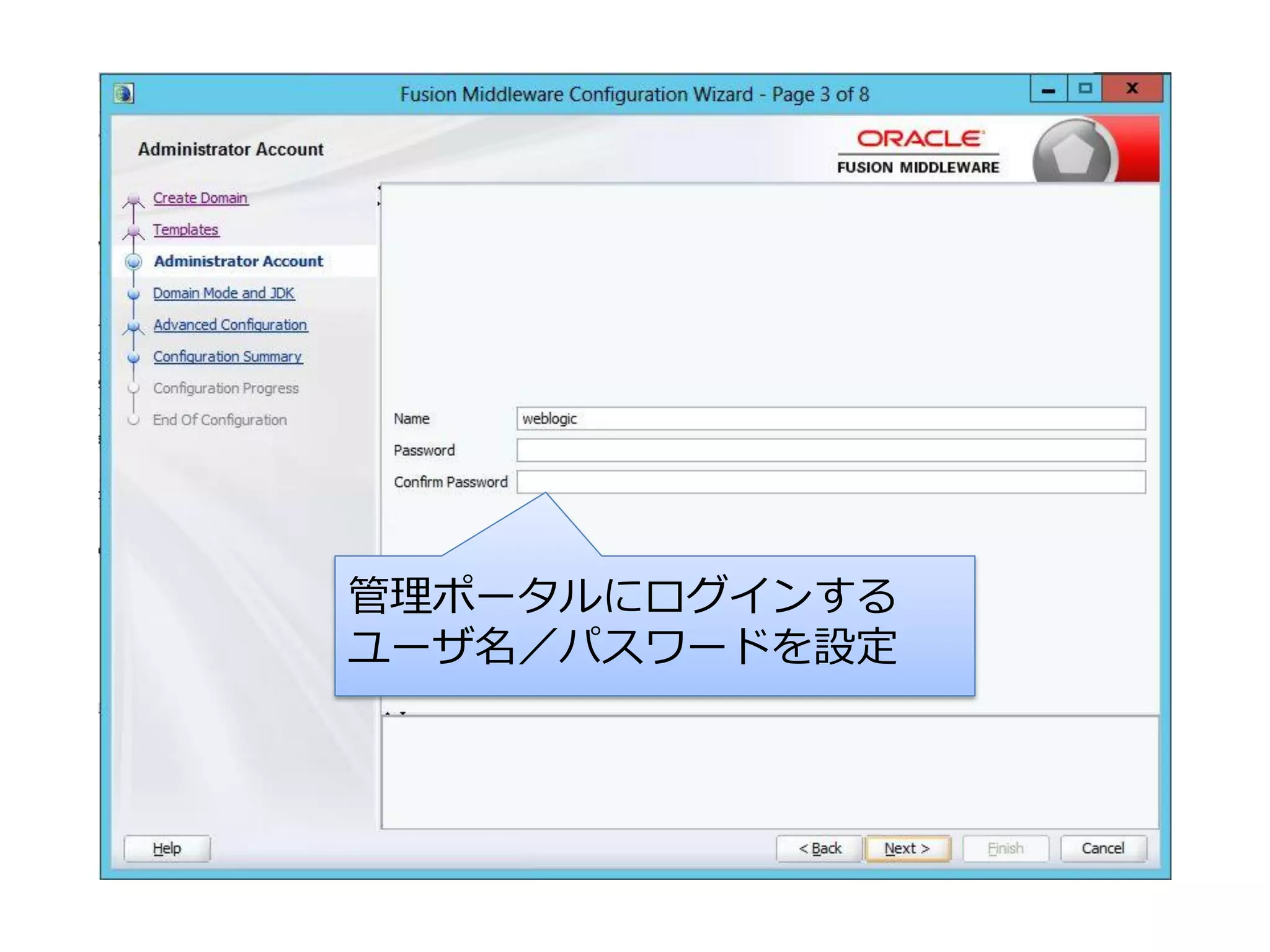This screenshot has width=1270, height=952.
Task: Open the Configuration Summary step
Action: [228, 356]
